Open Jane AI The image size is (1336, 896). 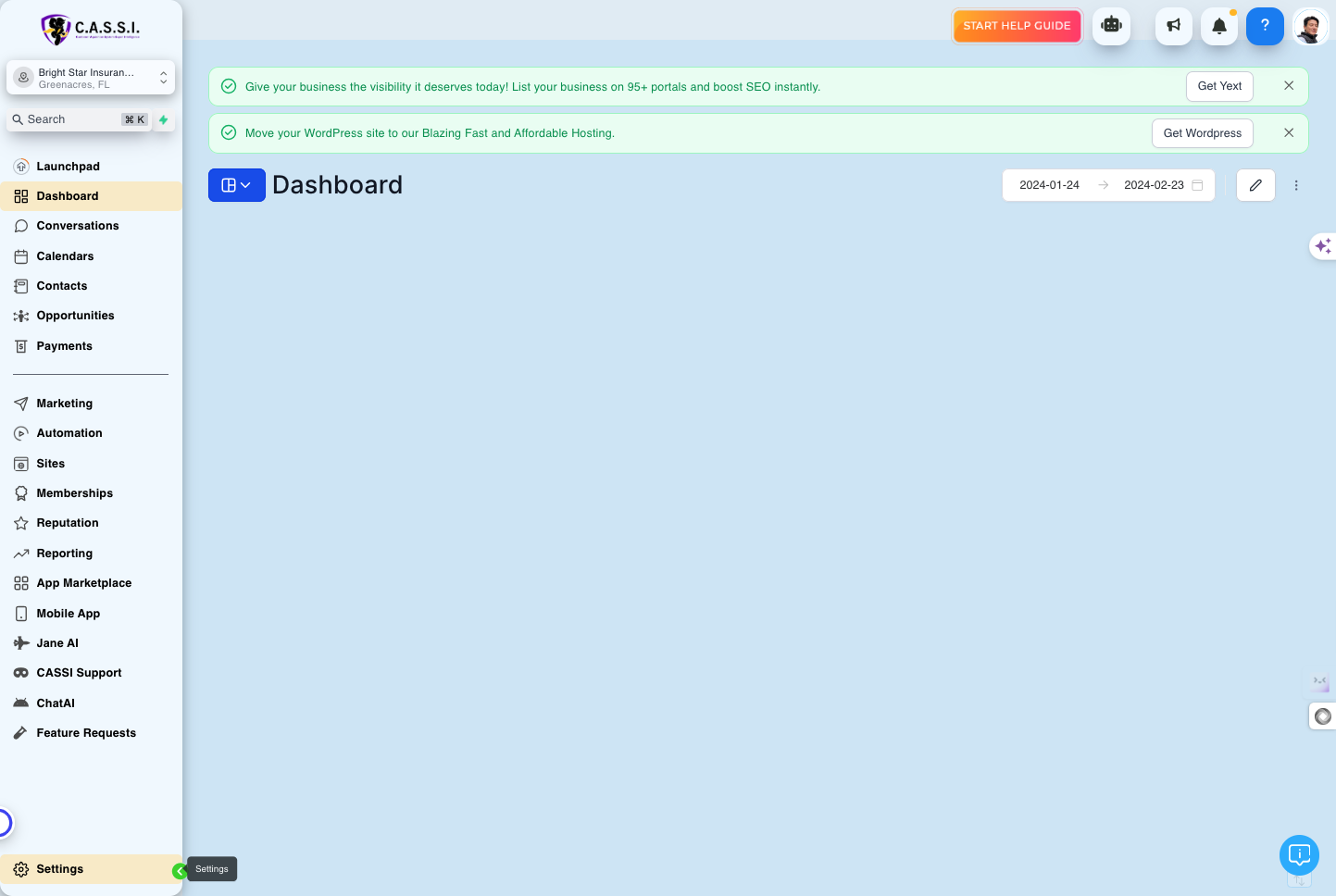pos(91,643)
